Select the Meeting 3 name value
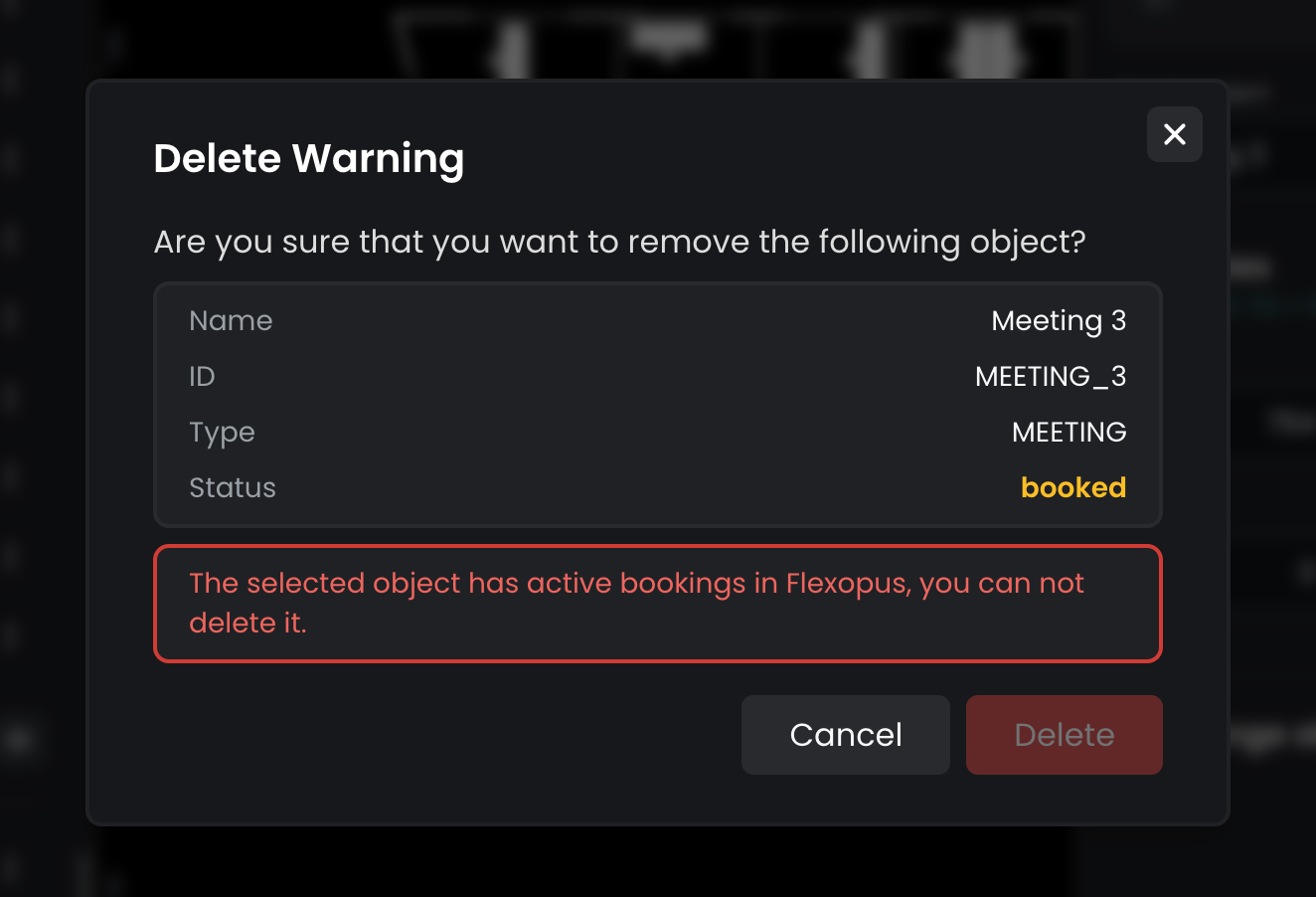1316x897 pixels. click(1058, 321)
